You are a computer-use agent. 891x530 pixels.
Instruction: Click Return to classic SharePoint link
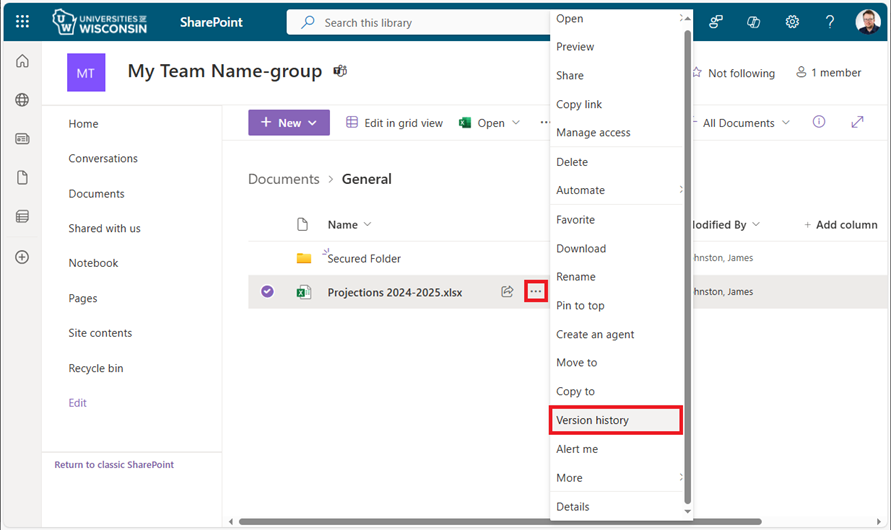click(120, 465)
